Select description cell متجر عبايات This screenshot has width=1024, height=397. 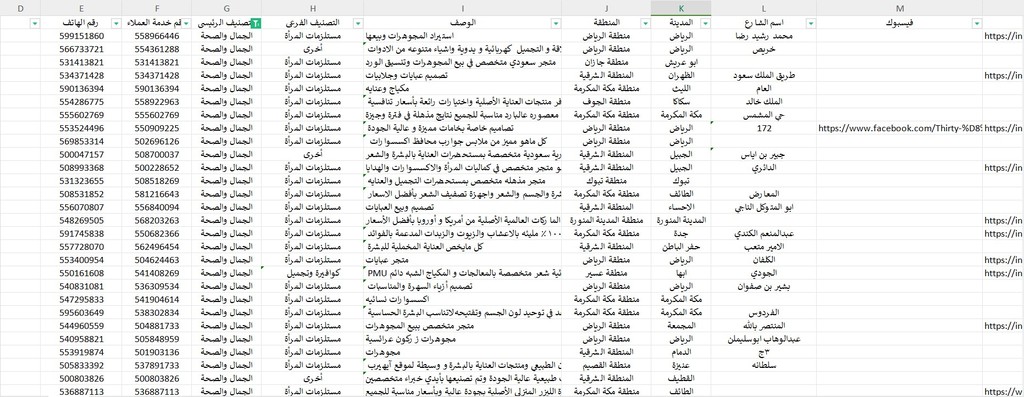463,260
